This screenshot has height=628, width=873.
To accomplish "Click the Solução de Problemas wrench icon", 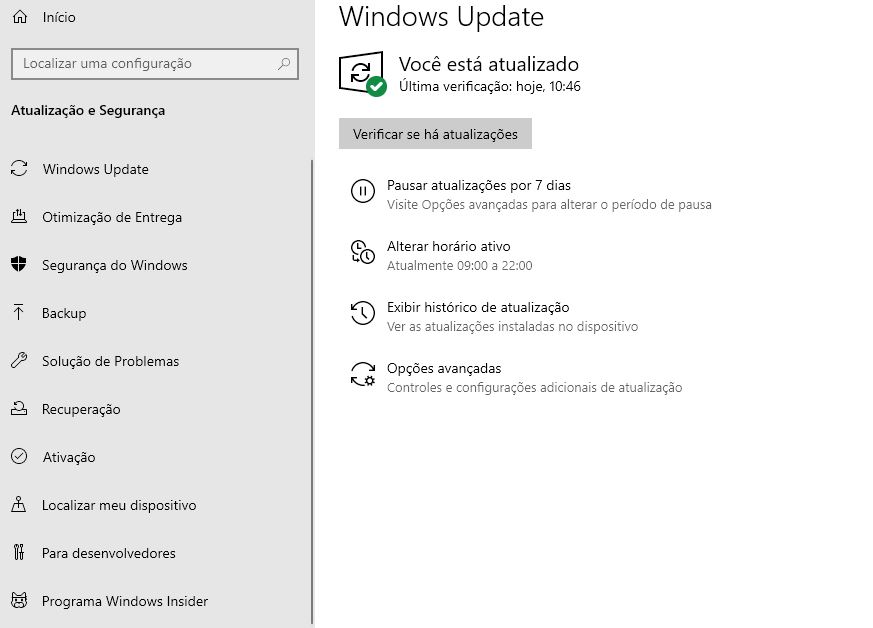I will tap(19, 360).
